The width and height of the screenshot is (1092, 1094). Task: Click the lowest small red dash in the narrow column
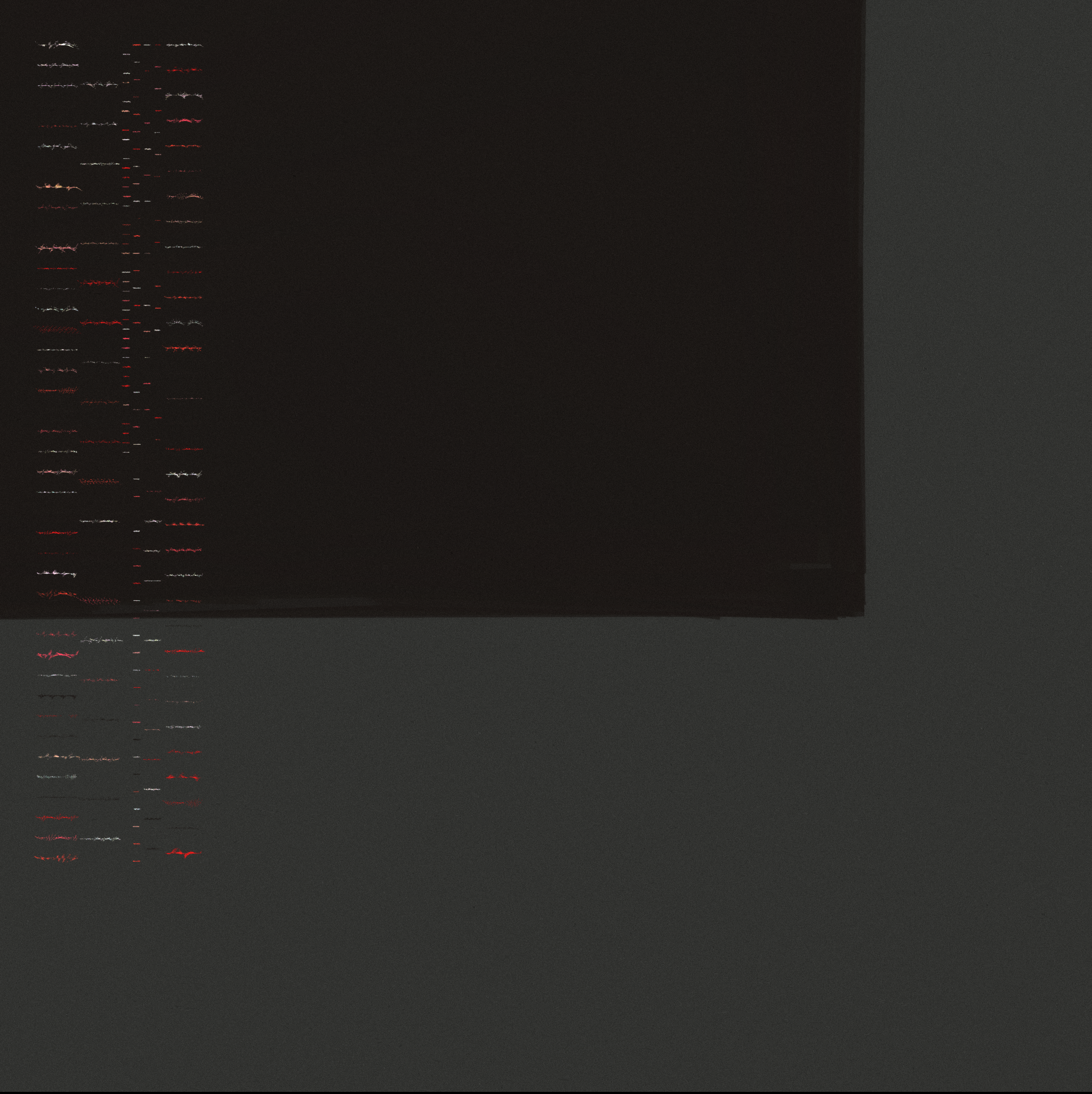136,860
